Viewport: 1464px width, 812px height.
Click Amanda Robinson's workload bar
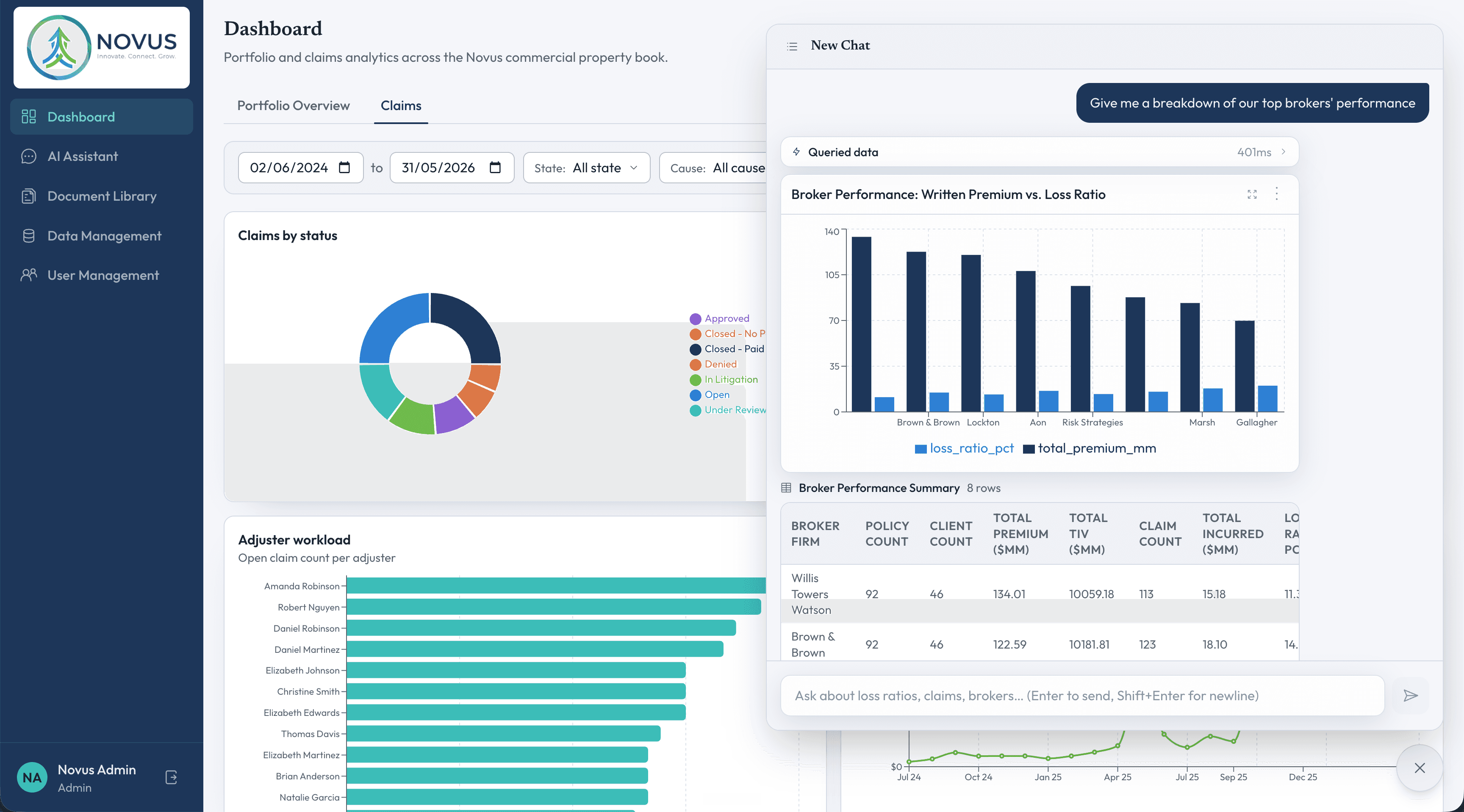pyautogui.click(x=556, y=586)
